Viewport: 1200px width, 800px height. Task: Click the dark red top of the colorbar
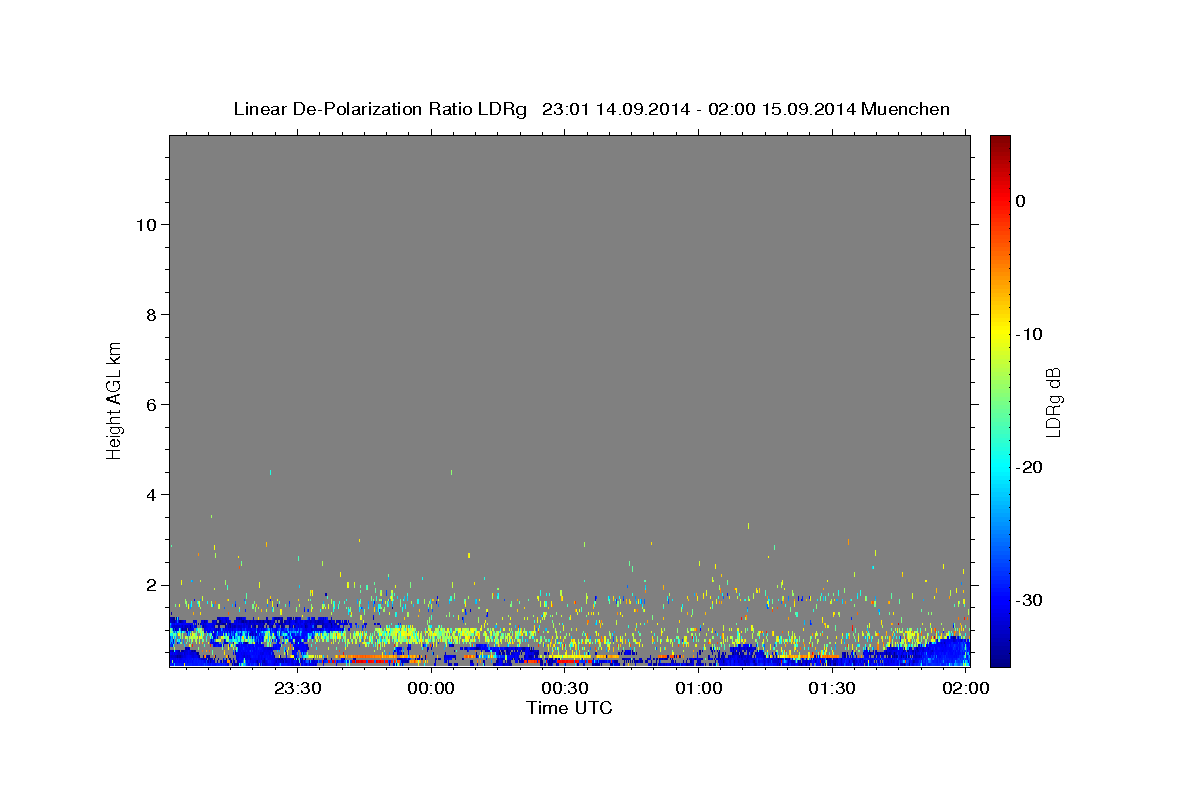[x=1000, y=145]
